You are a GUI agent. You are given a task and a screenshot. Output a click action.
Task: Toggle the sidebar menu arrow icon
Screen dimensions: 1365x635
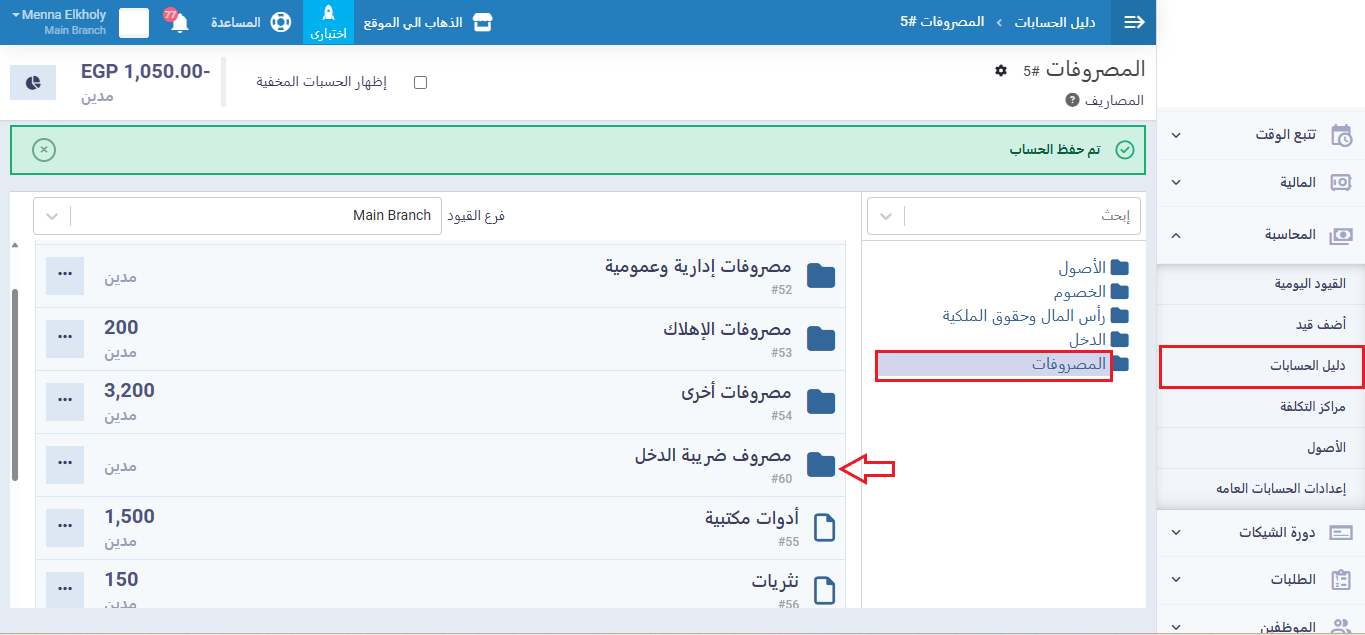click(1134, 22)
